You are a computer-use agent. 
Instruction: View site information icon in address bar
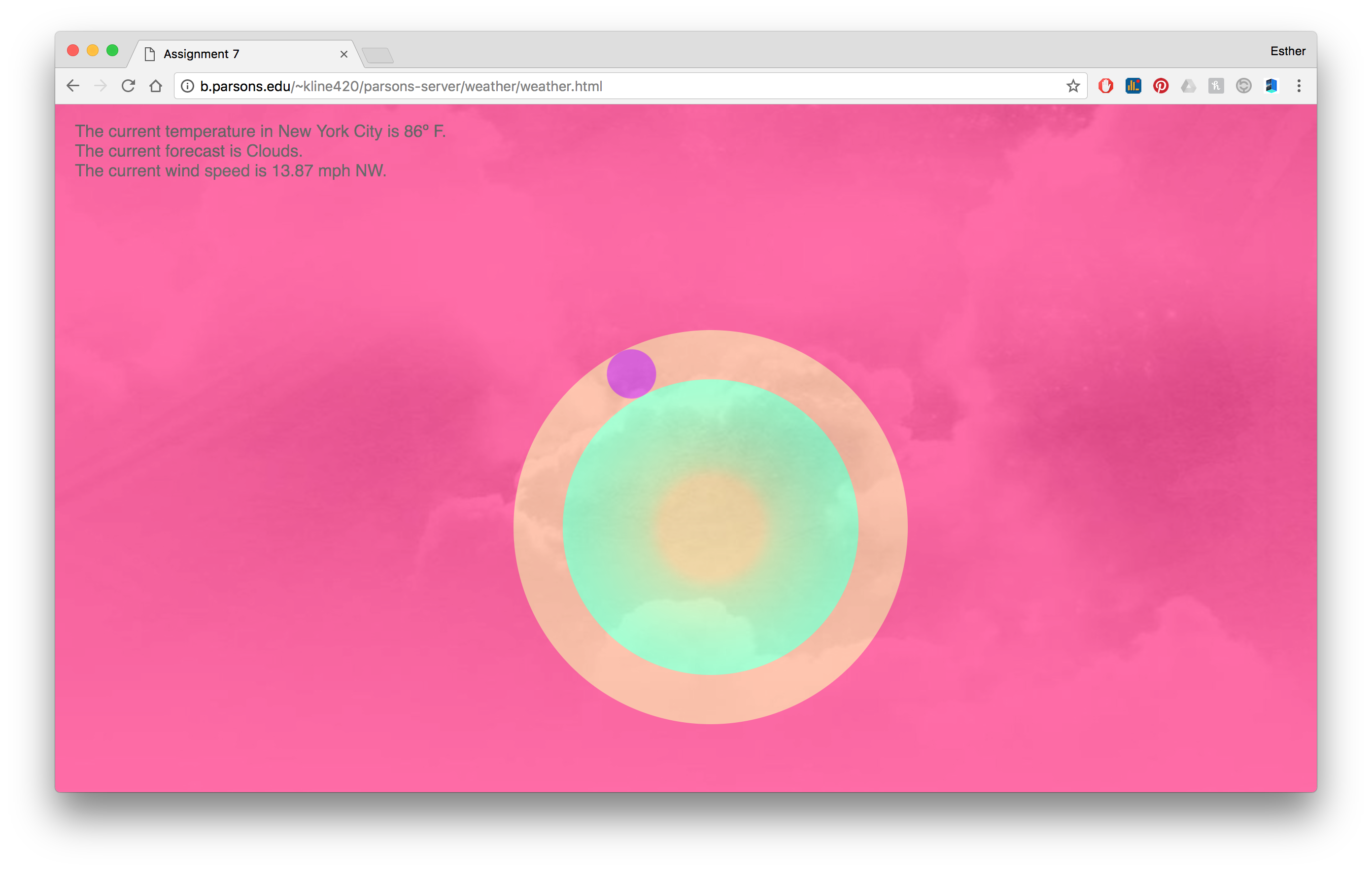point(187,86)
